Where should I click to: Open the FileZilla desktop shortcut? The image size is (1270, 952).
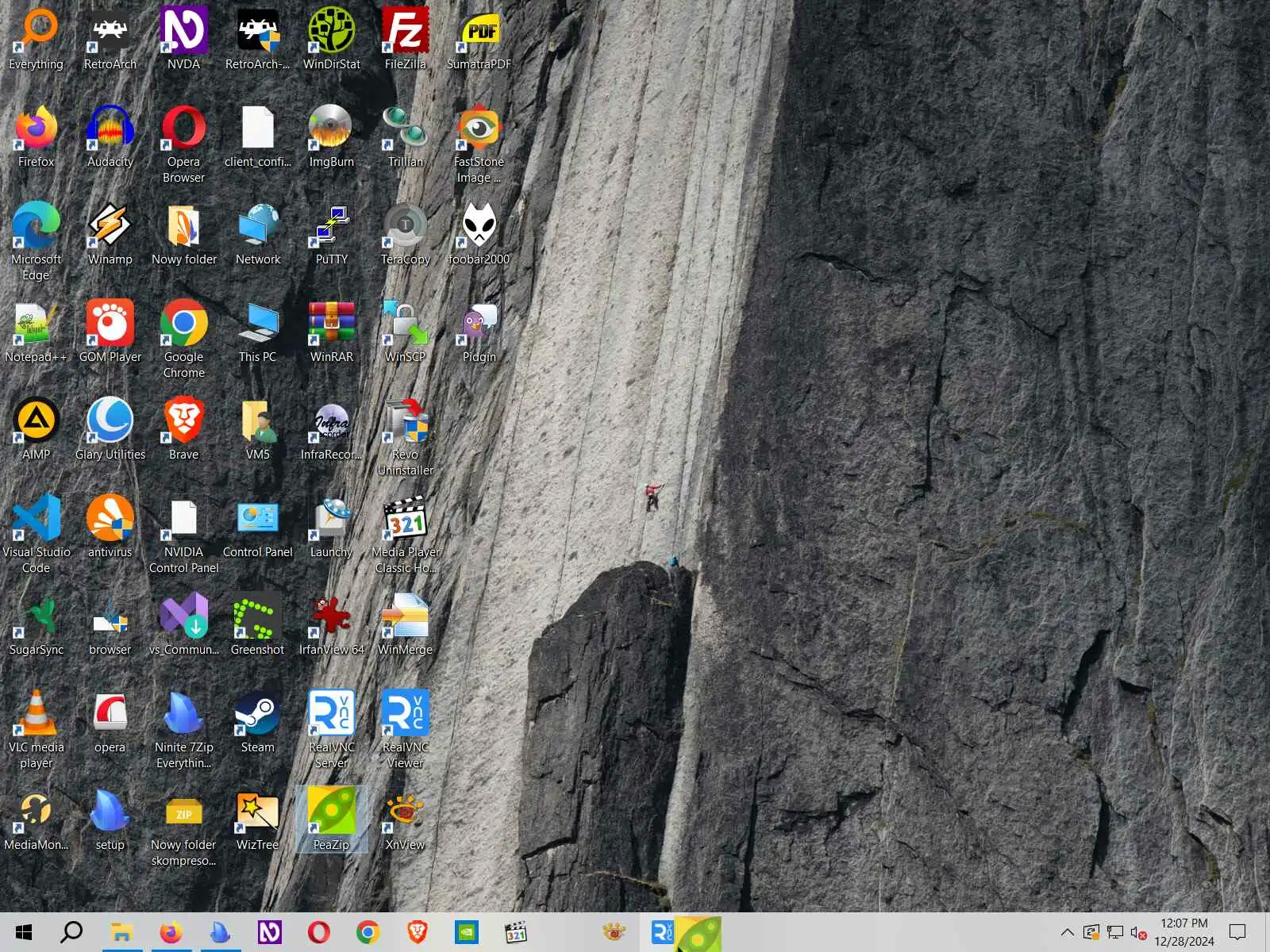click(x=406, y=38)
